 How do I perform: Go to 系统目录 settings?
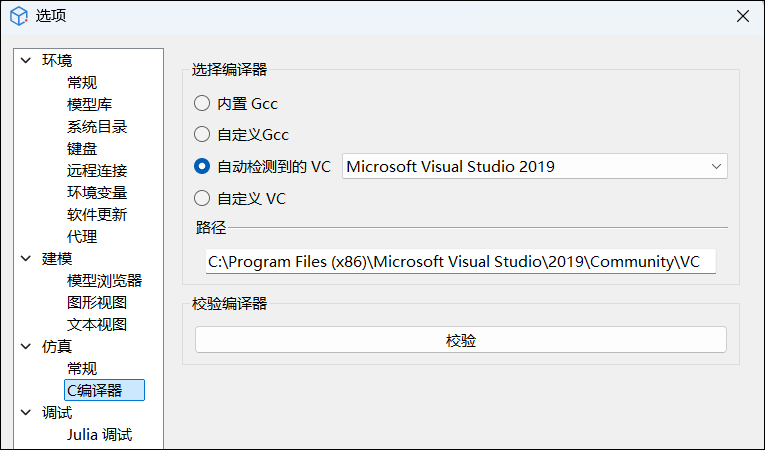[96, 127]
